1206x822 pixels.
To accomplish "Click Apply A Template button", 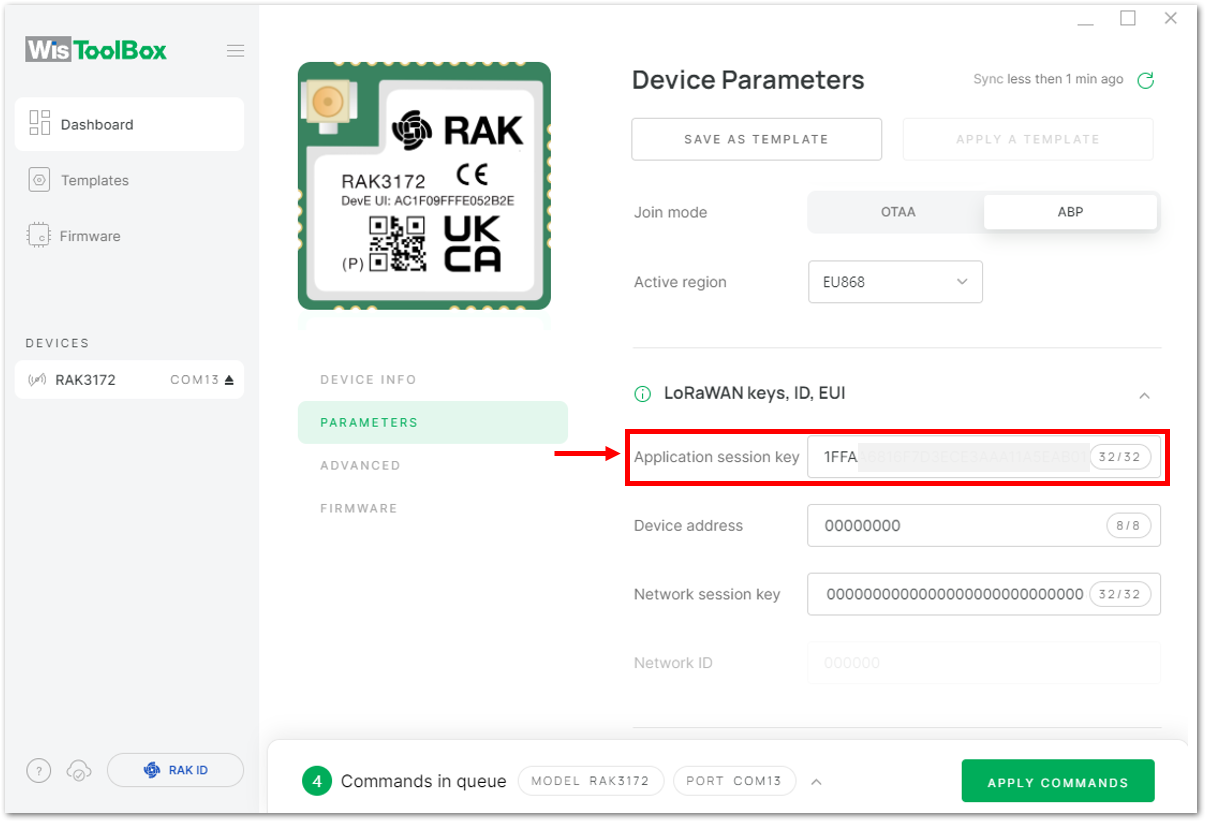I will (1028, 139).
